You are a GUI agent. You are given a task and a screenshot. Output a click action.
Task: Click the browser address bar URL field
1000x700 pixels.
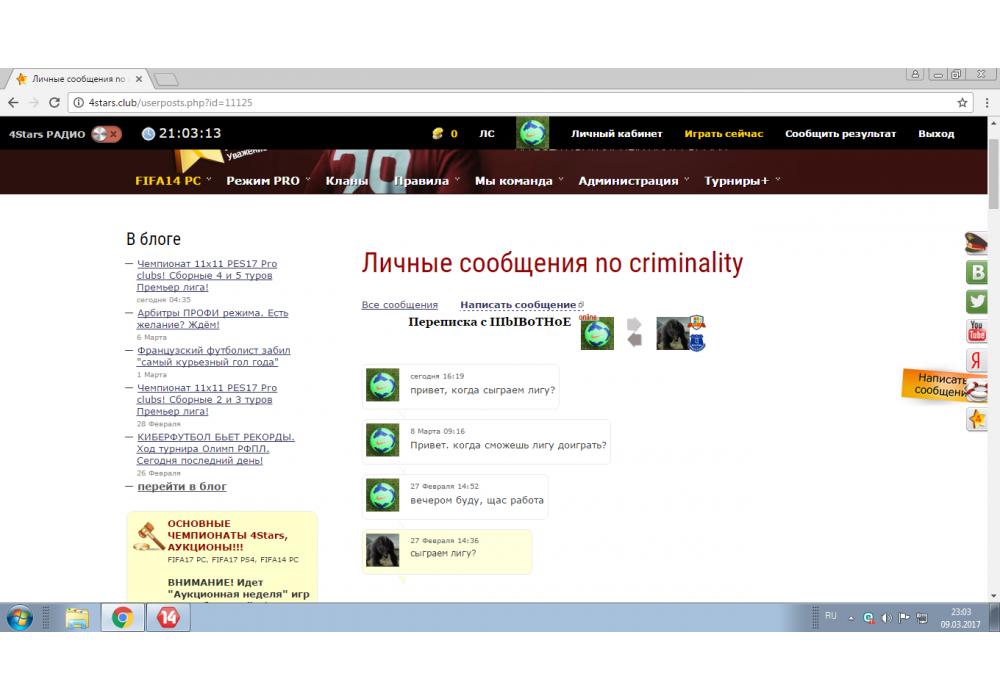[x=500, y=103]
